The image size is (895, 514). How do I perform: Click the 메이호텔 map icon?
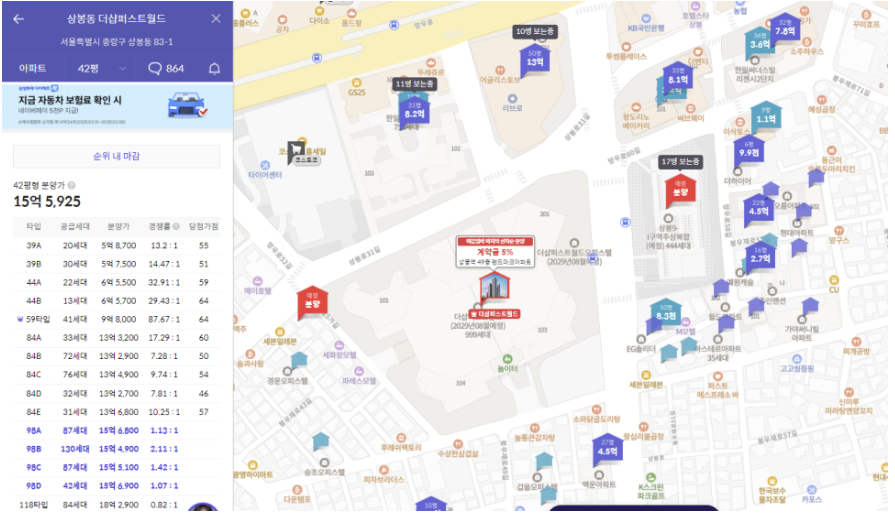click(x=257, y=281)
